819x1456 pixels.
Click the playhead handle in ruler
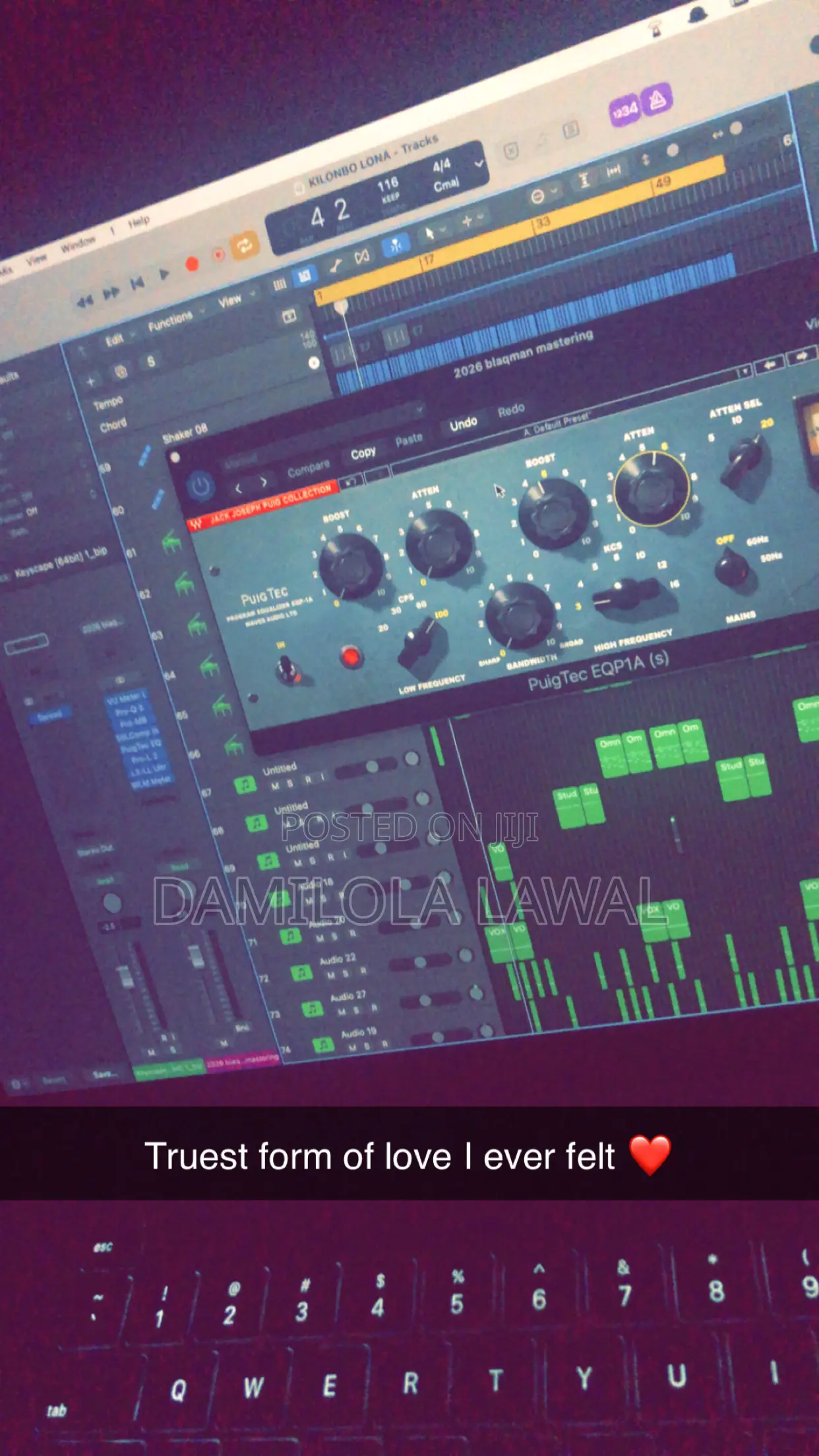tap(341, 307)
